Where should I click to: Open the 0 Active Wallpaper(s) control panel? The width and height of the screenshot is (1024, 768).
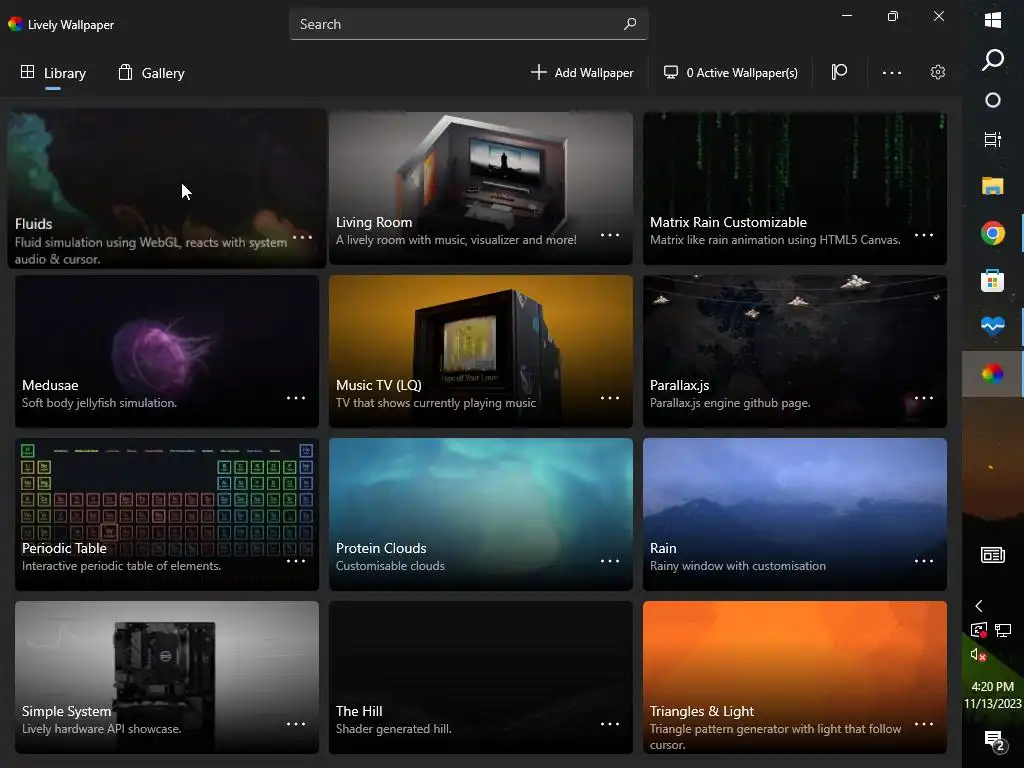click(x=731, y=72)
